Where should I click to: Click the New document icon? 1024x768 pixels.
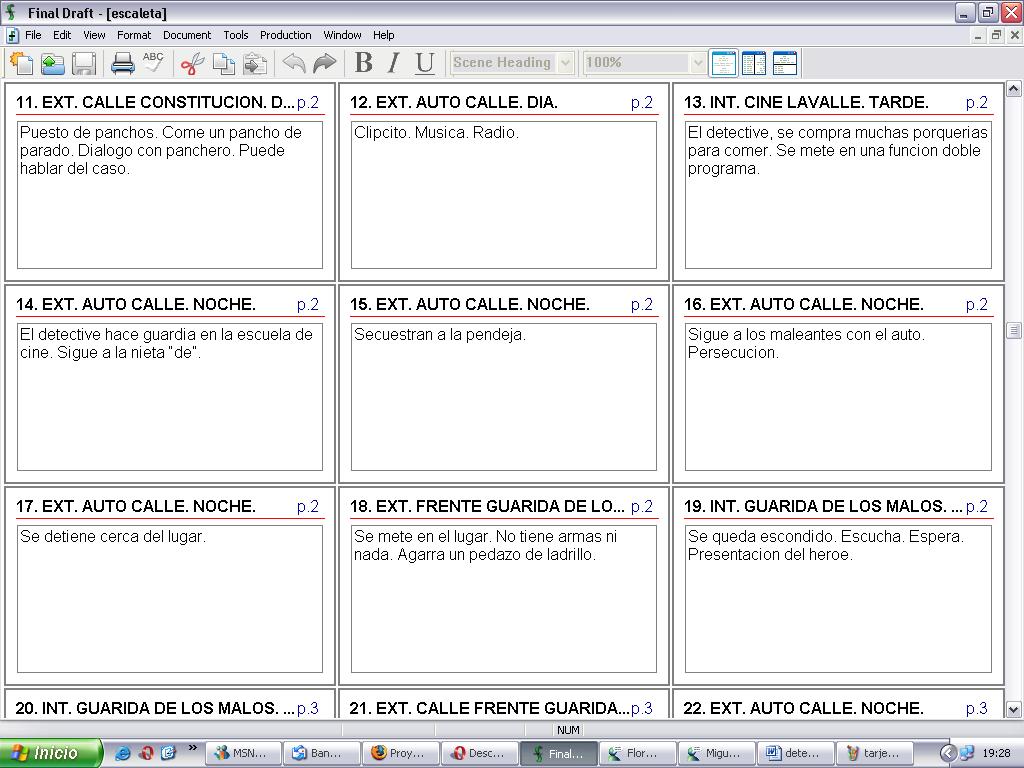(22, 63)
